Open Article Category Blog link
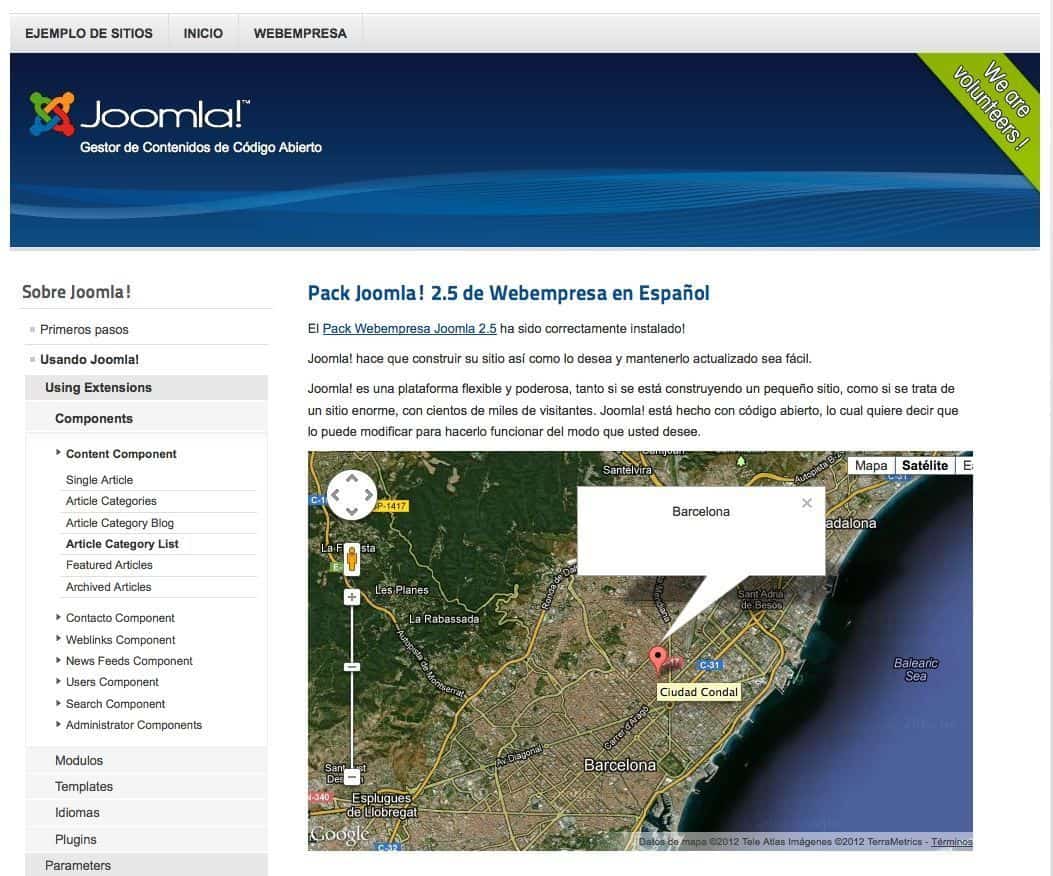The height and width of the screenshot is (876, 1053). (120, 523)
